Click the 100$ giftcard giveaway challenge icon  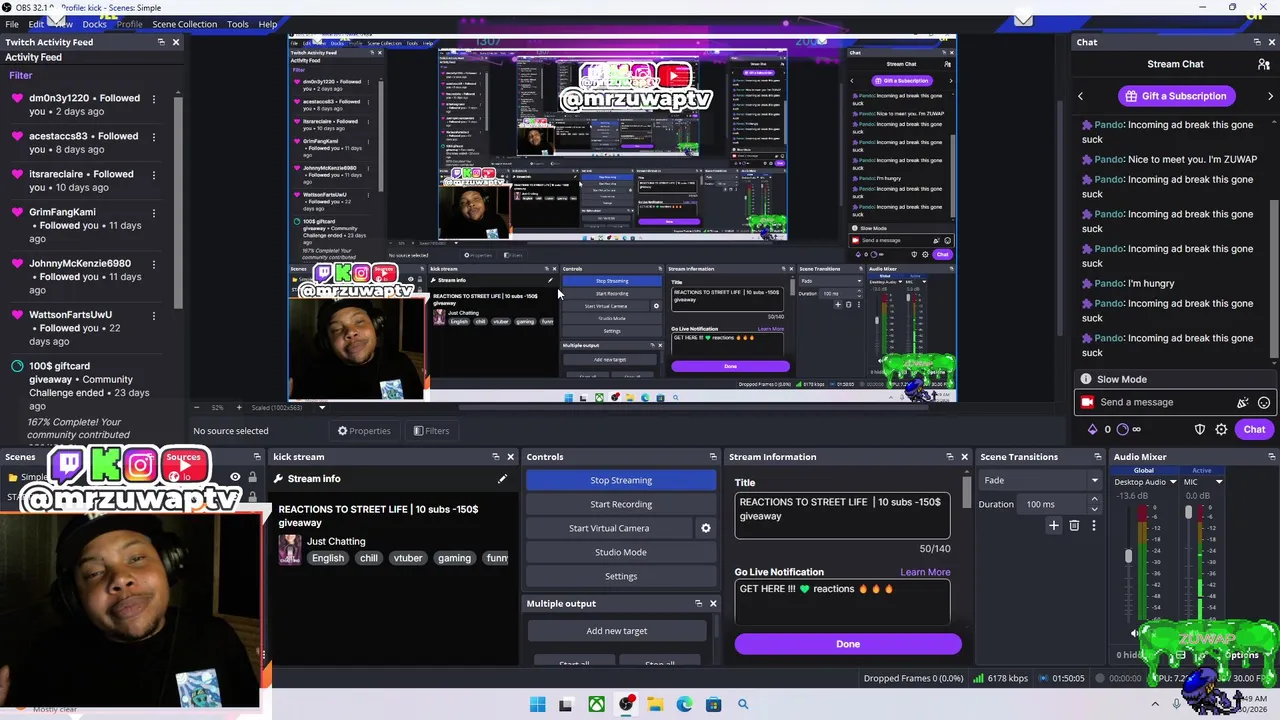17,366
